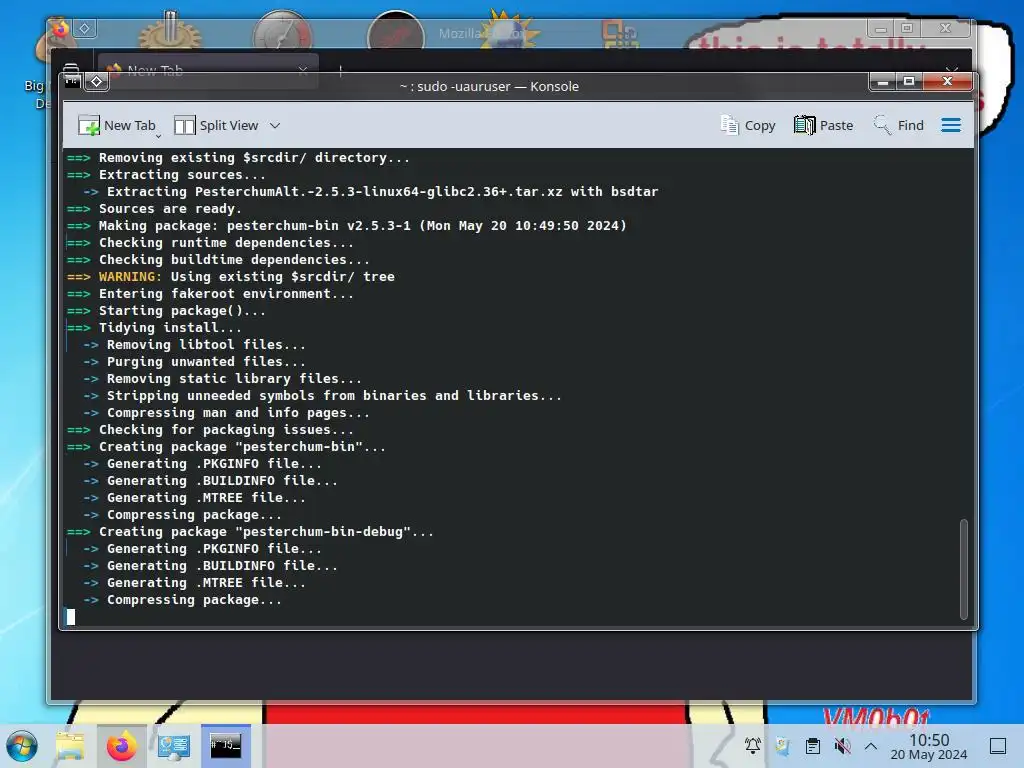Click "Entering fakeroot environment..." line

point(210,294)
